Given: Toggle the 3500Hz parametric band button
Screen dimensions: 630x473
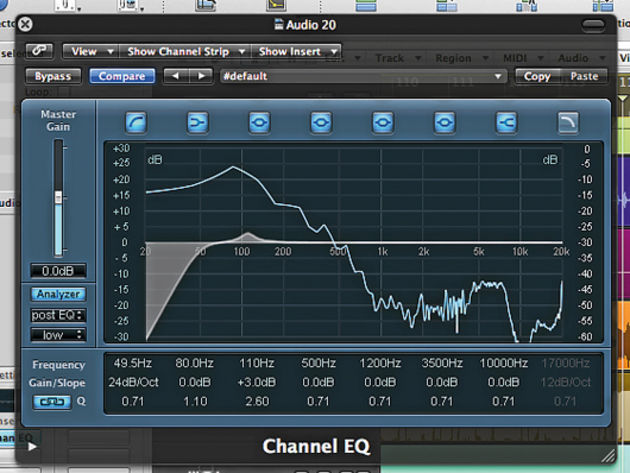Looking at the screenshot, I should click(444, 122).
